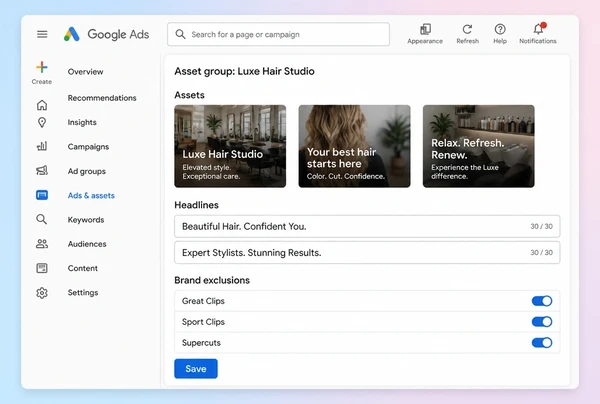The height and width of the screenshot is (404, 600).
Task: Go to the Recommendations menu item
Action: pos(102,98)
